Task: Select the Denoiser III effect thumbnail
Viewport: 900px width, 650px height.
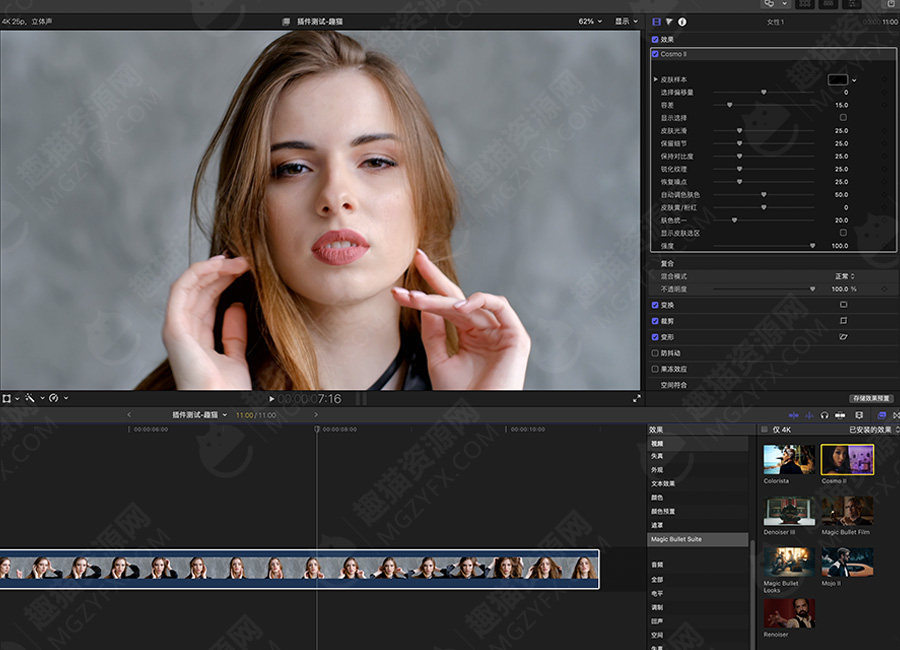Action: click(789, 512)
